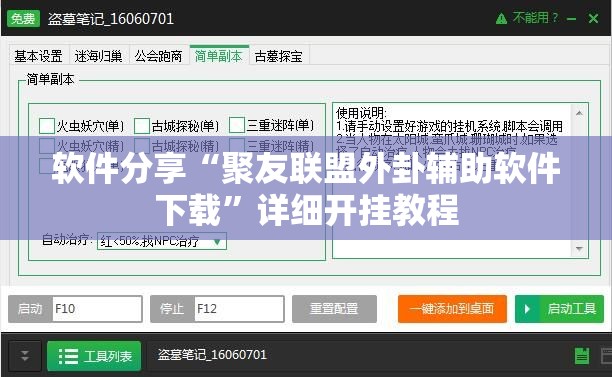Open the 自动治疗 dropdown list
This screenshot has width=612, height=377.
point(162,241)
